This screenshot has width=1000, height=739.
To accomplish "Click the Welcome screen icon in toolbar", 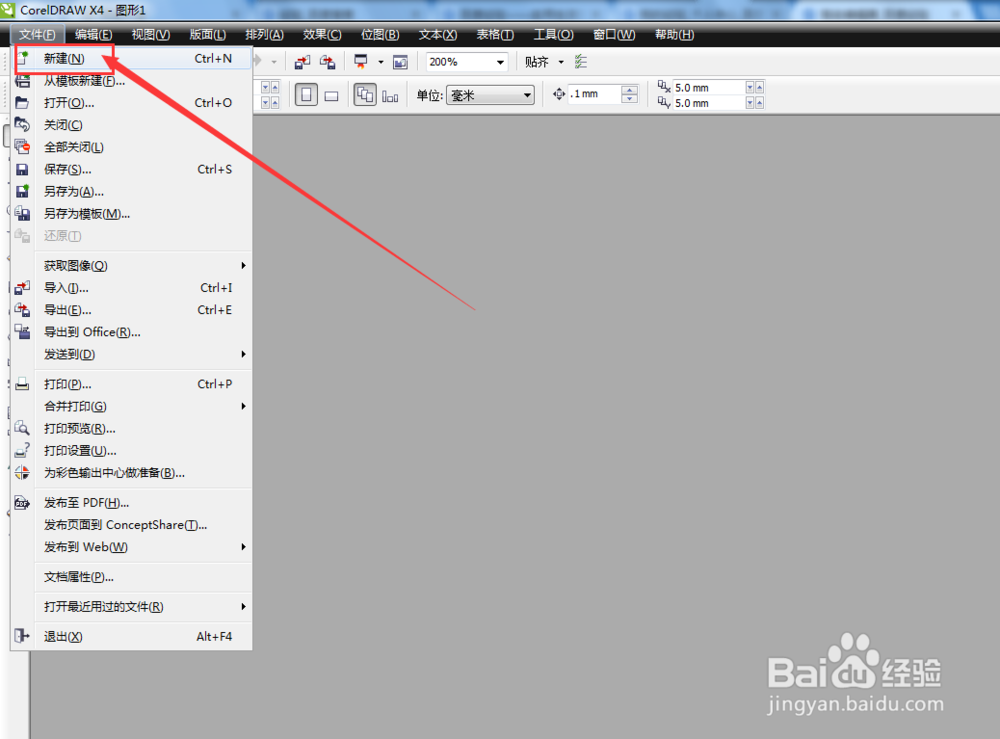I will point(401,62).
